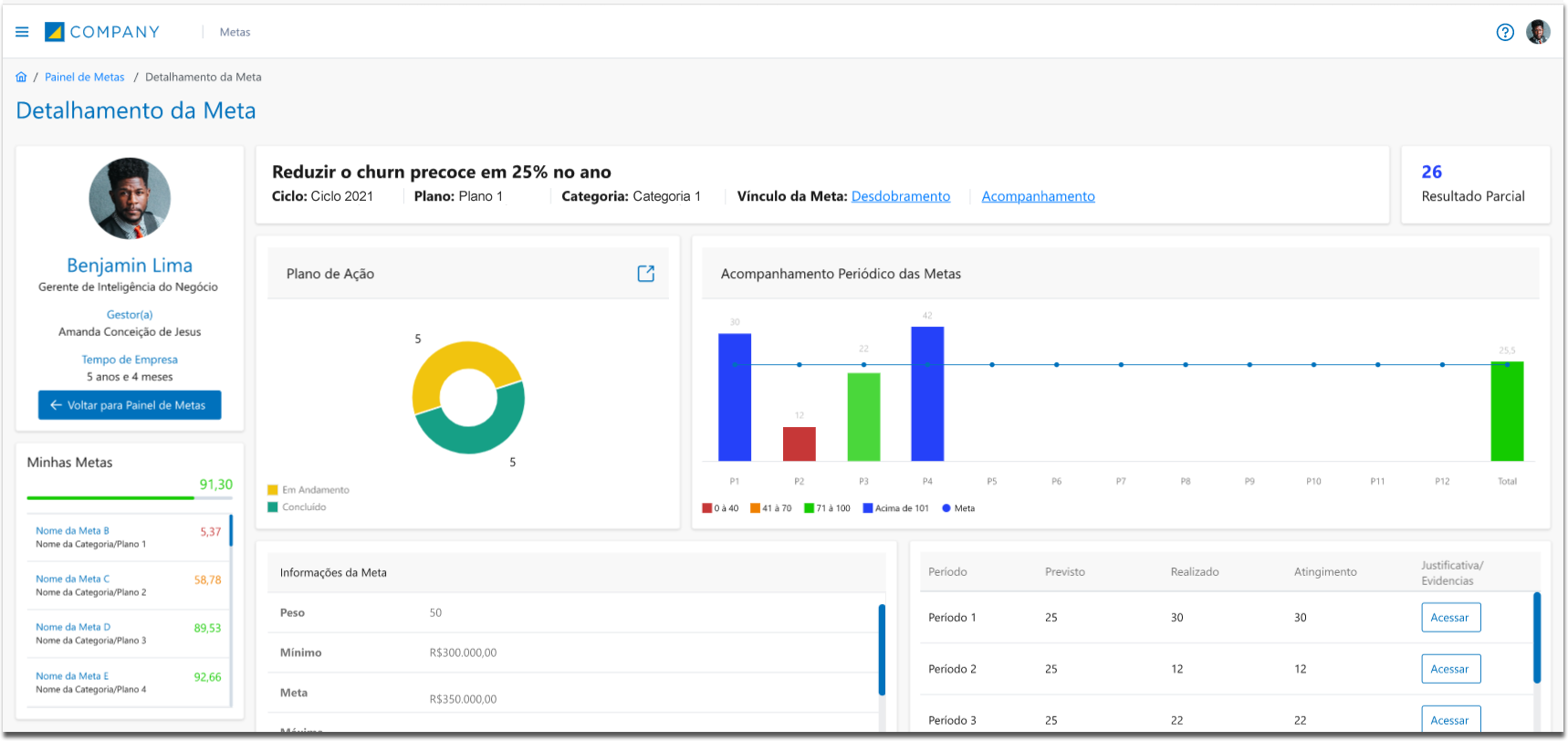This screenshot has width=1568, height=741.
Task: Open the user avatar in header
Action: tap(1538, 32)
